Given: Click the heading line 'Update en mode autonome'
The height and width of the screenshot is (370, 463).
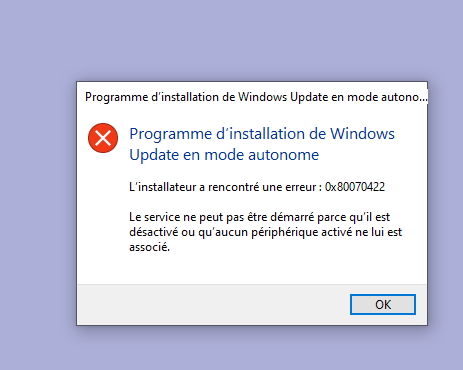Looking at the screenshot, I should pyautogui.click(x=224, y=155).
